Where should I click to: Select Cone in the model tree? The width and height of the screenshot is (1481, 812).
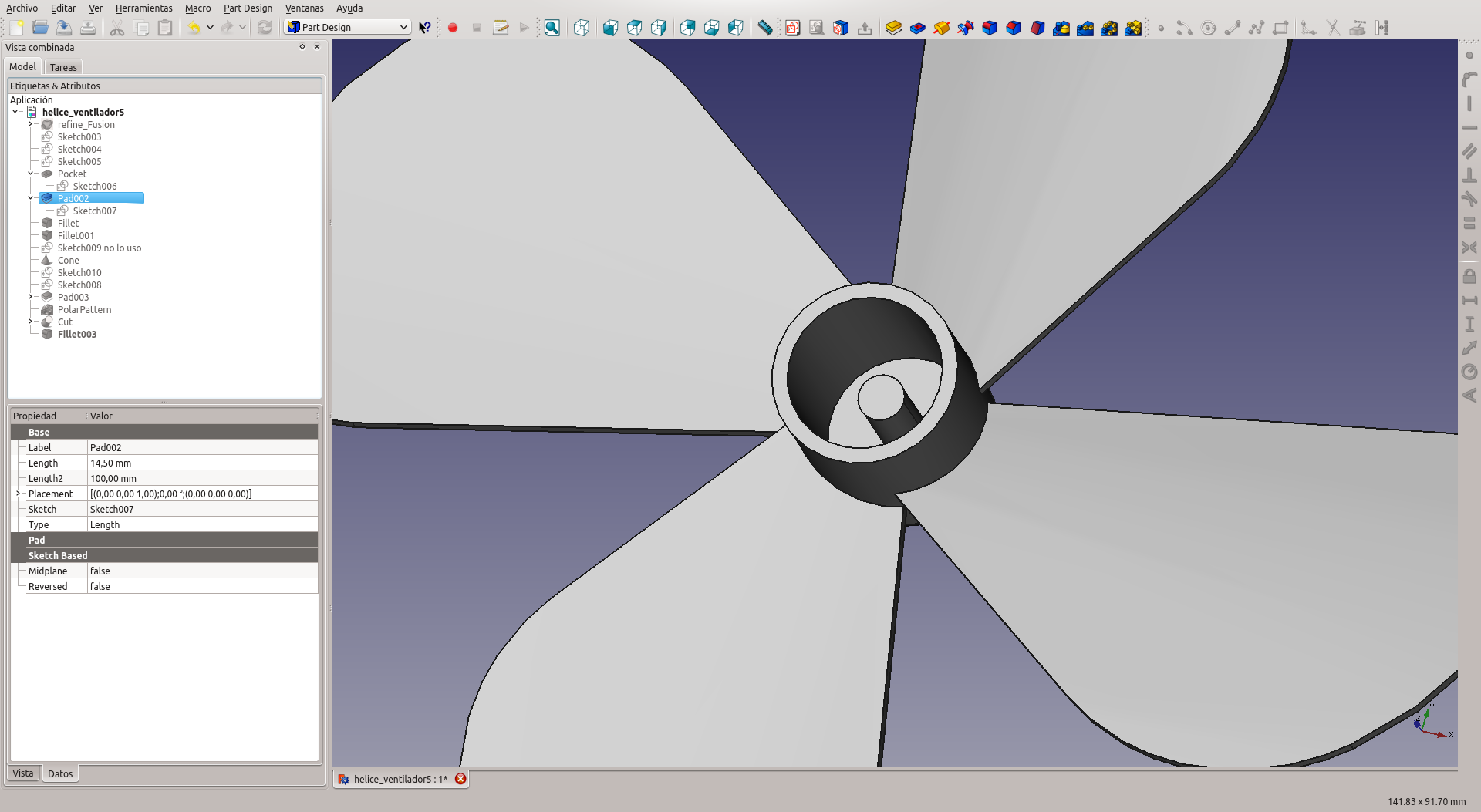(x=68, y=260)
